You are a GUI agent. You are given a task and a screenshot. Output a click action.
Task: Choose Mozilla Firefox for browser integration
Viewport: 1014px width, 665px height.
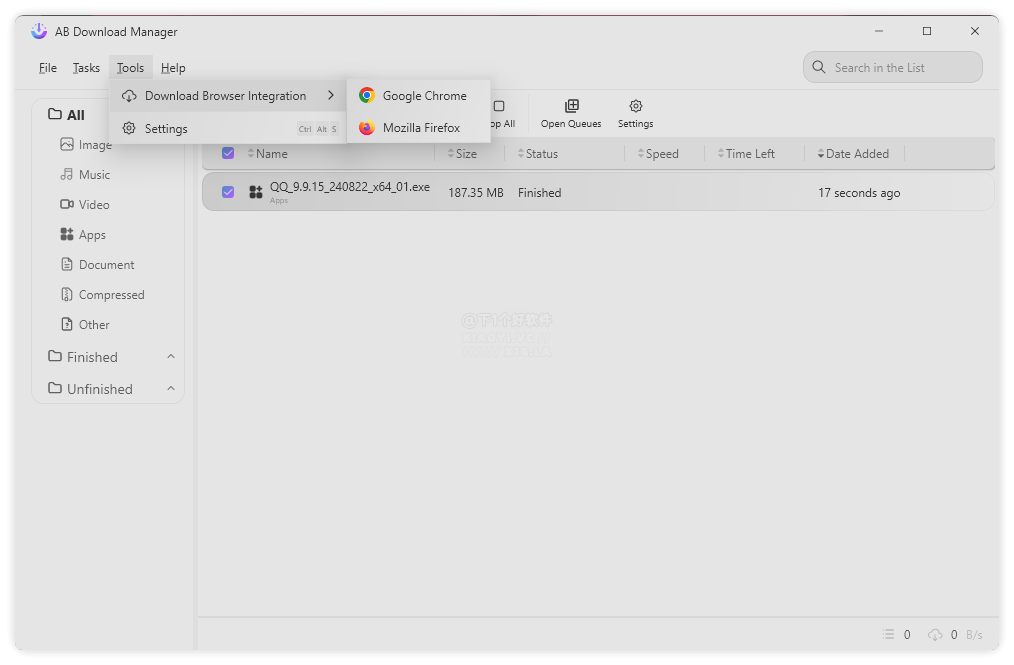click(418, 127)
